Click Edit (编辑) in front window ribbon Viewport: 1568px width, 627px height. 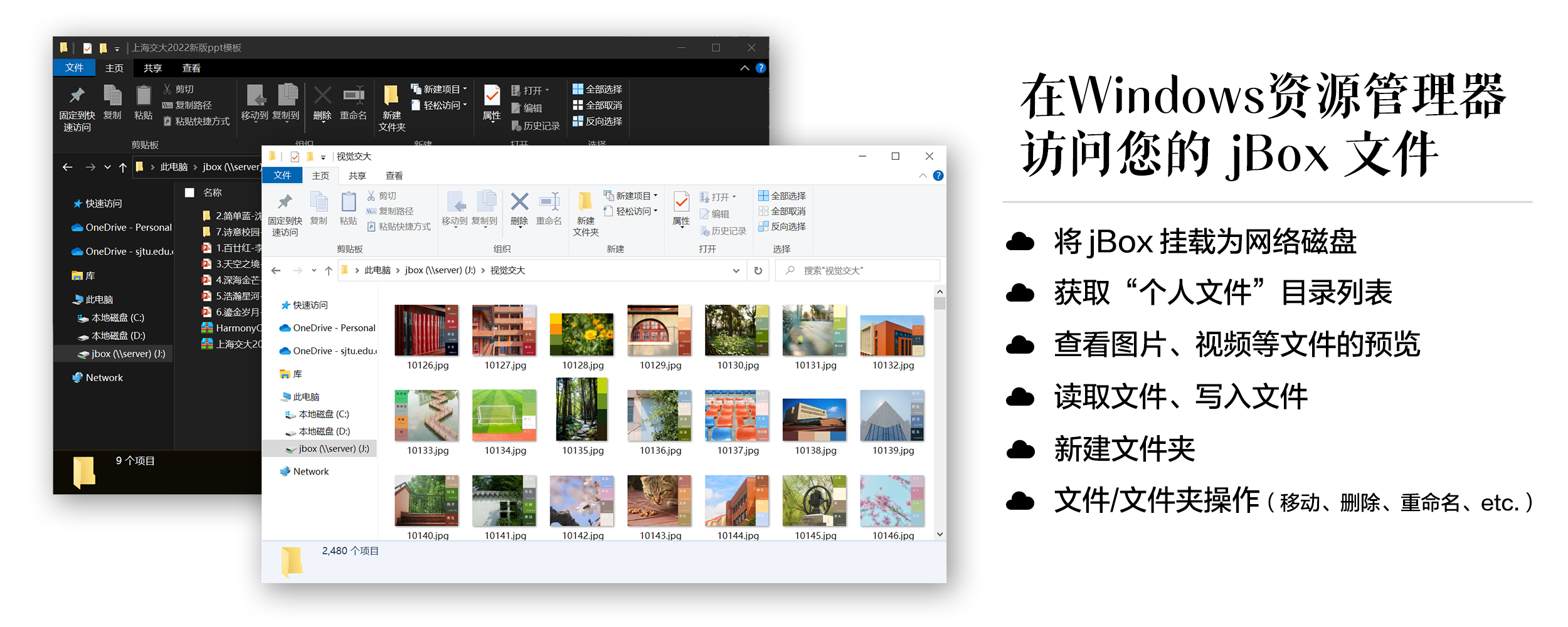(x=714, y=214)
